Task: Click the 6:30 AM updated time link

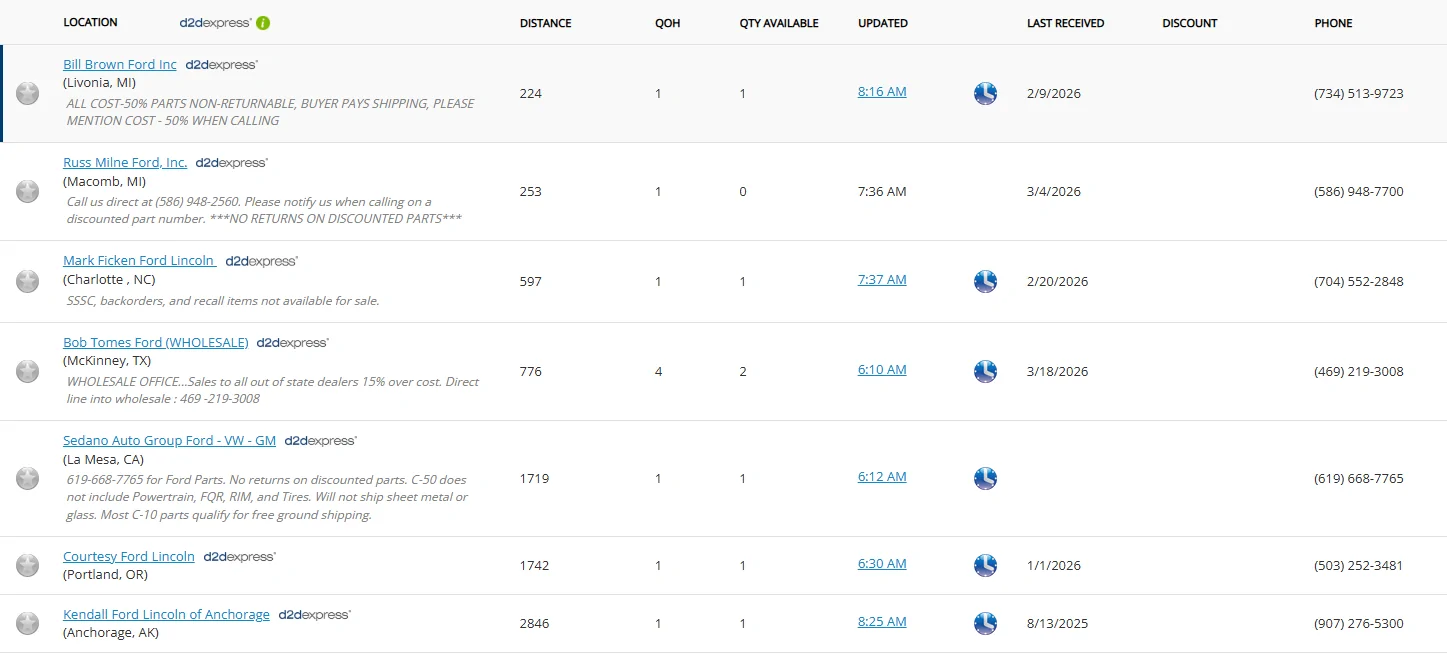Action: pos(882,564)
